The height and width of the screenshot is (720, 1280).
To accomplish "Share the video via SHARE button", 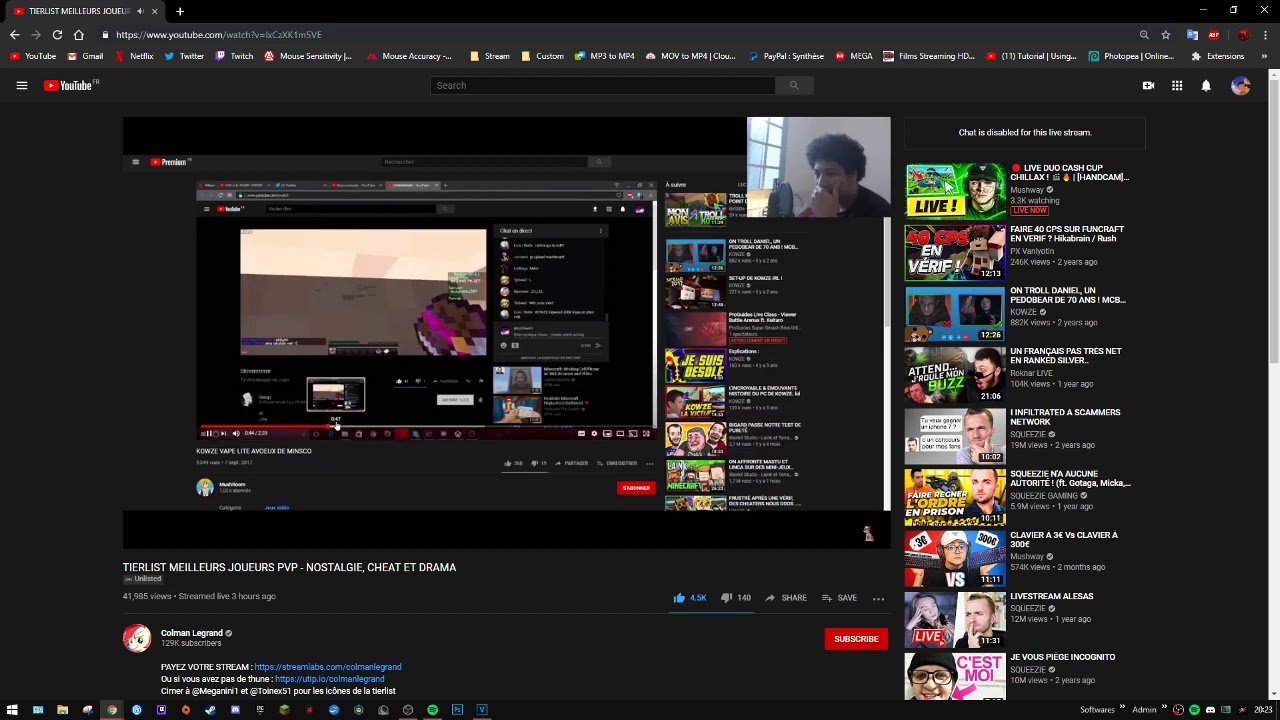I will click(x=785, y=598).
